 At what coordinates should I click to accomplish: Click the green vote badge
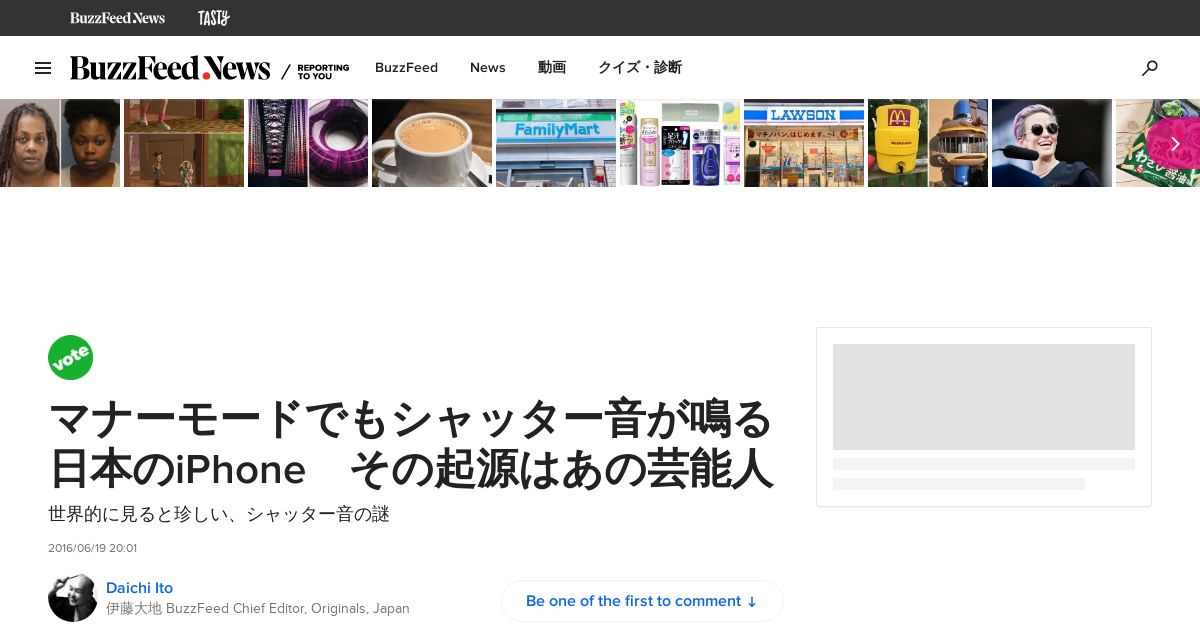click(x=71, y=358)
